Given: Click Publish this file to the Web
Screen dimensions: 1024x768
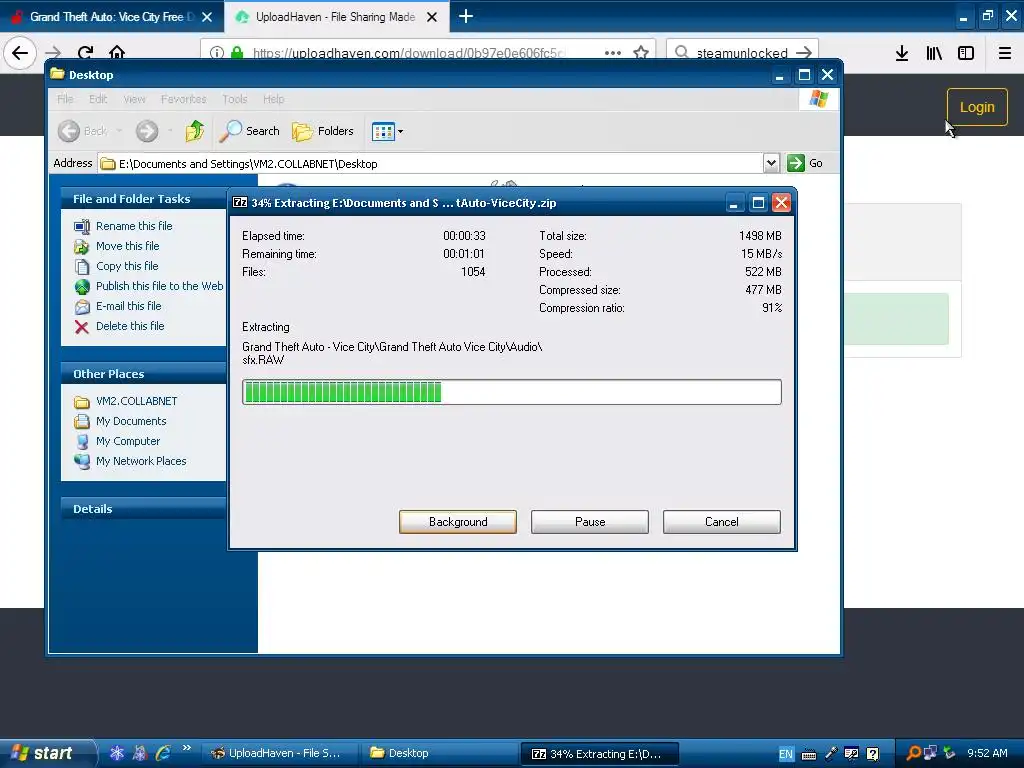Looking at the screenshot, I should click(159, 286).
